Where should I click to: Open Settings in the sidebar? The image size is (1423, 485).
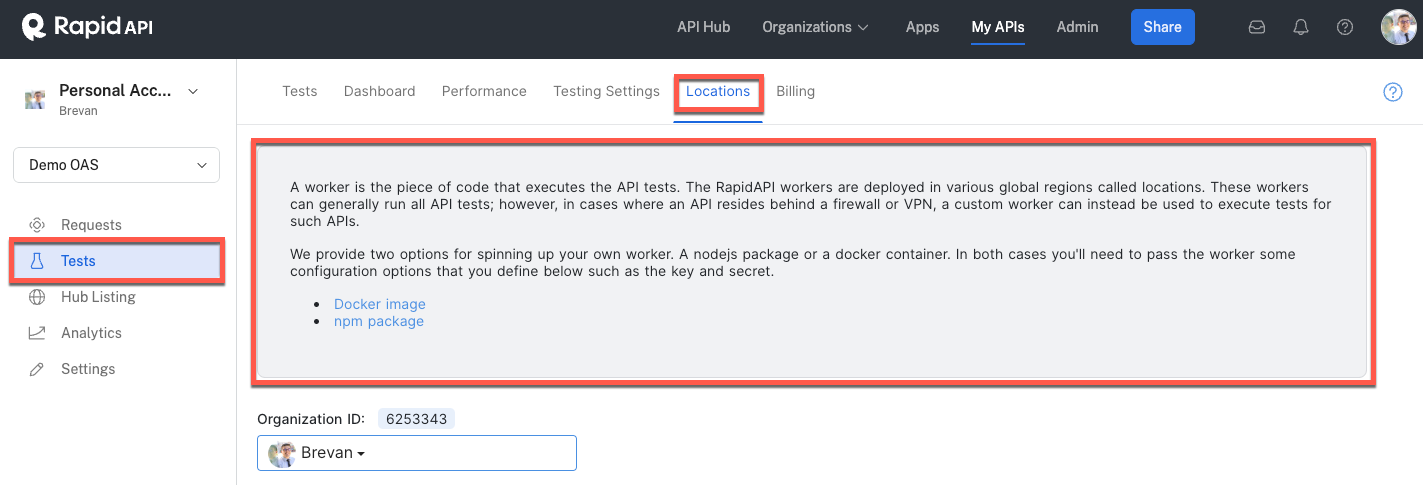[x=88, y=369]
